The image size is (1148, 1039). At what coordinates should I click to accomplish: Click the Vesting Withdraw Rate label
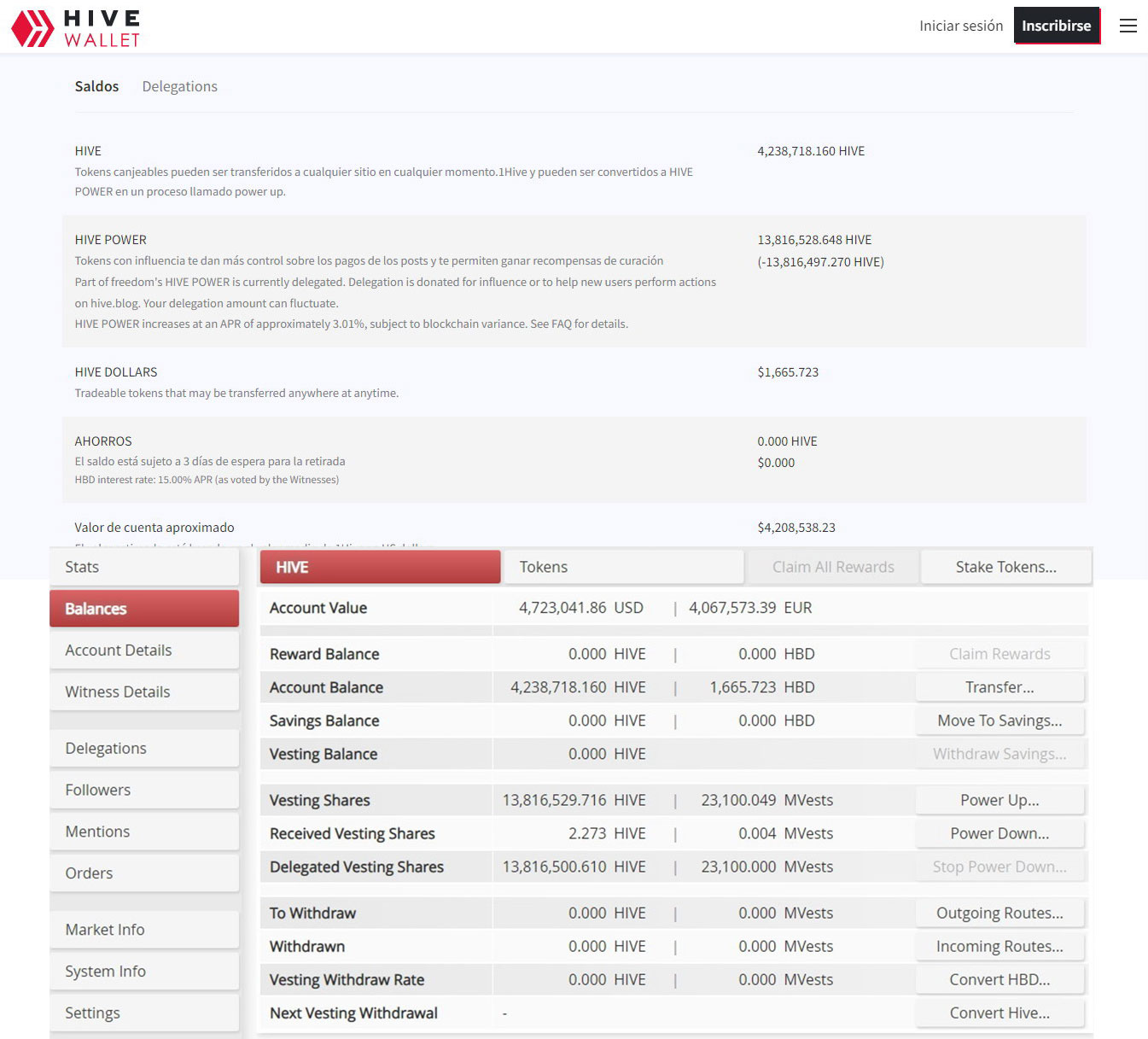point(347,979)
